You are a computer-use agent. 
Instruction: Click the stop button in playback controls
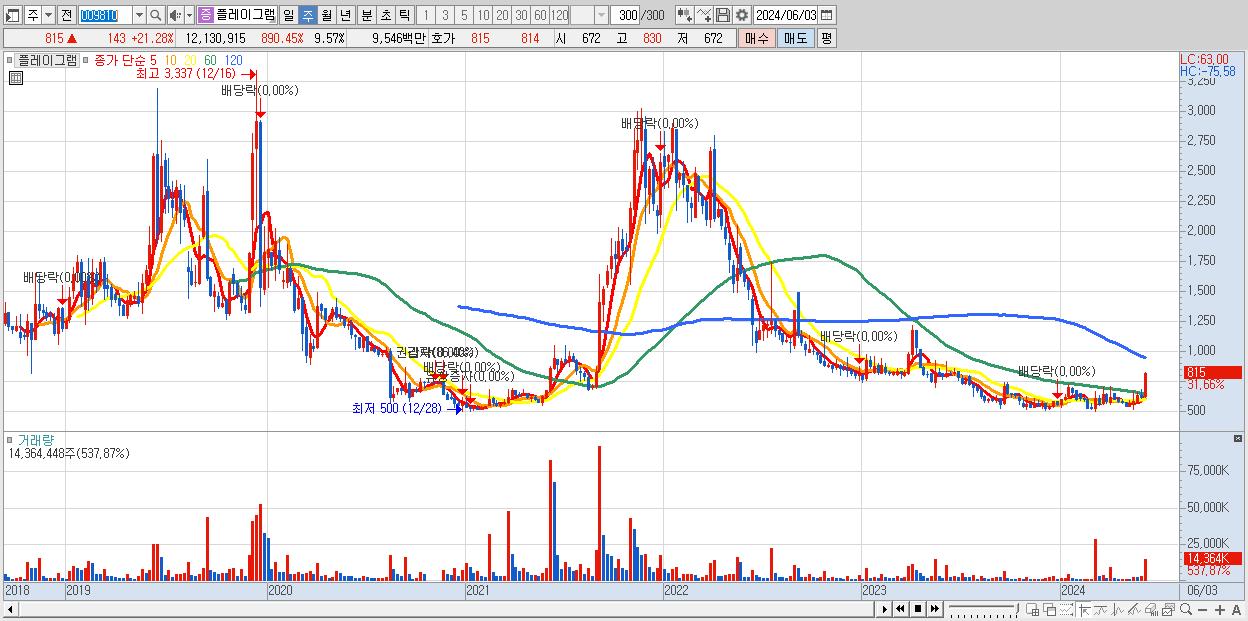pos(918,609)
